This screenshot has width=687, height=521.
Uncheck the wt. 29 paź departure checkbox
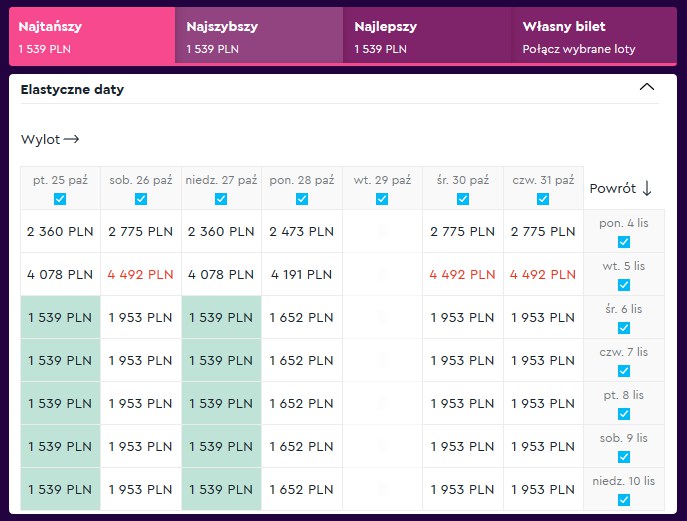[x=382, y=199]
